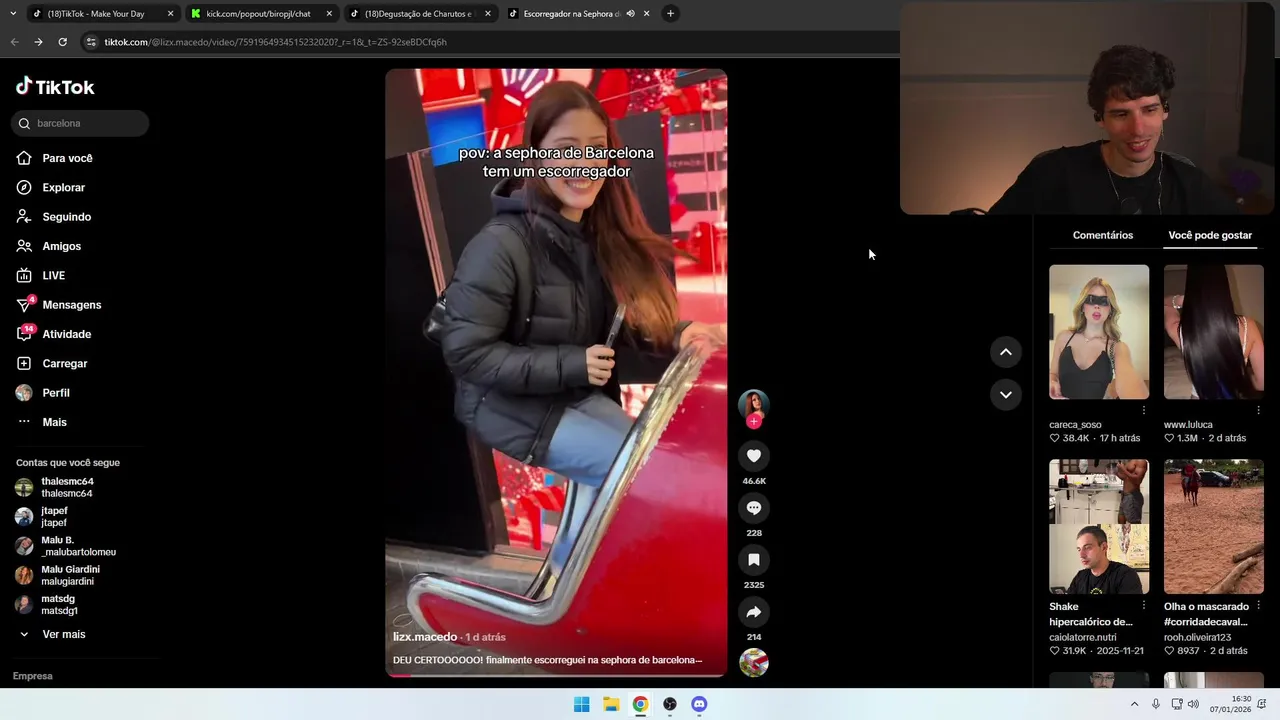Screen dimensions: 1280x720
Task: Go to previous video up arrow
Action: pos(1006,352)
